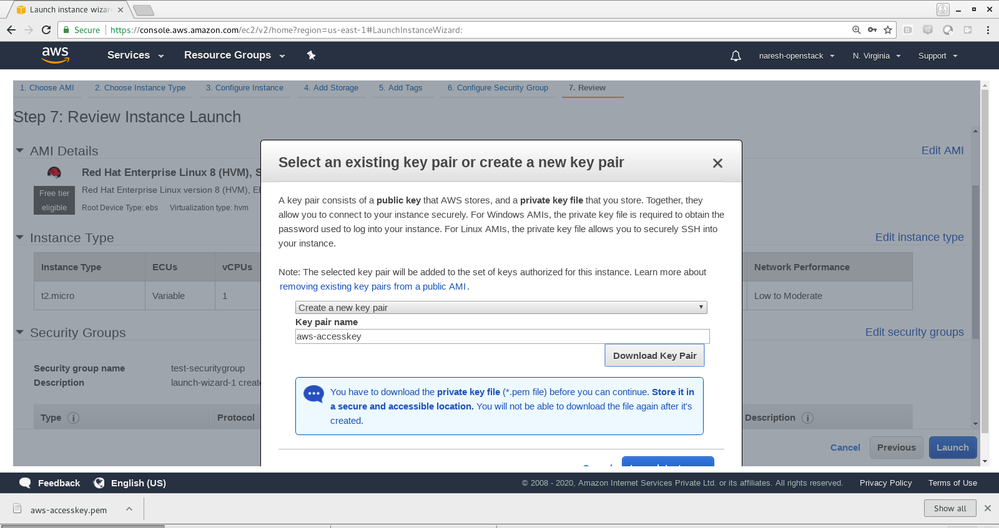The height and width of the screenshot is (528, 999).
Task: Collapse the AMI Details section
Action: point(20,151)
